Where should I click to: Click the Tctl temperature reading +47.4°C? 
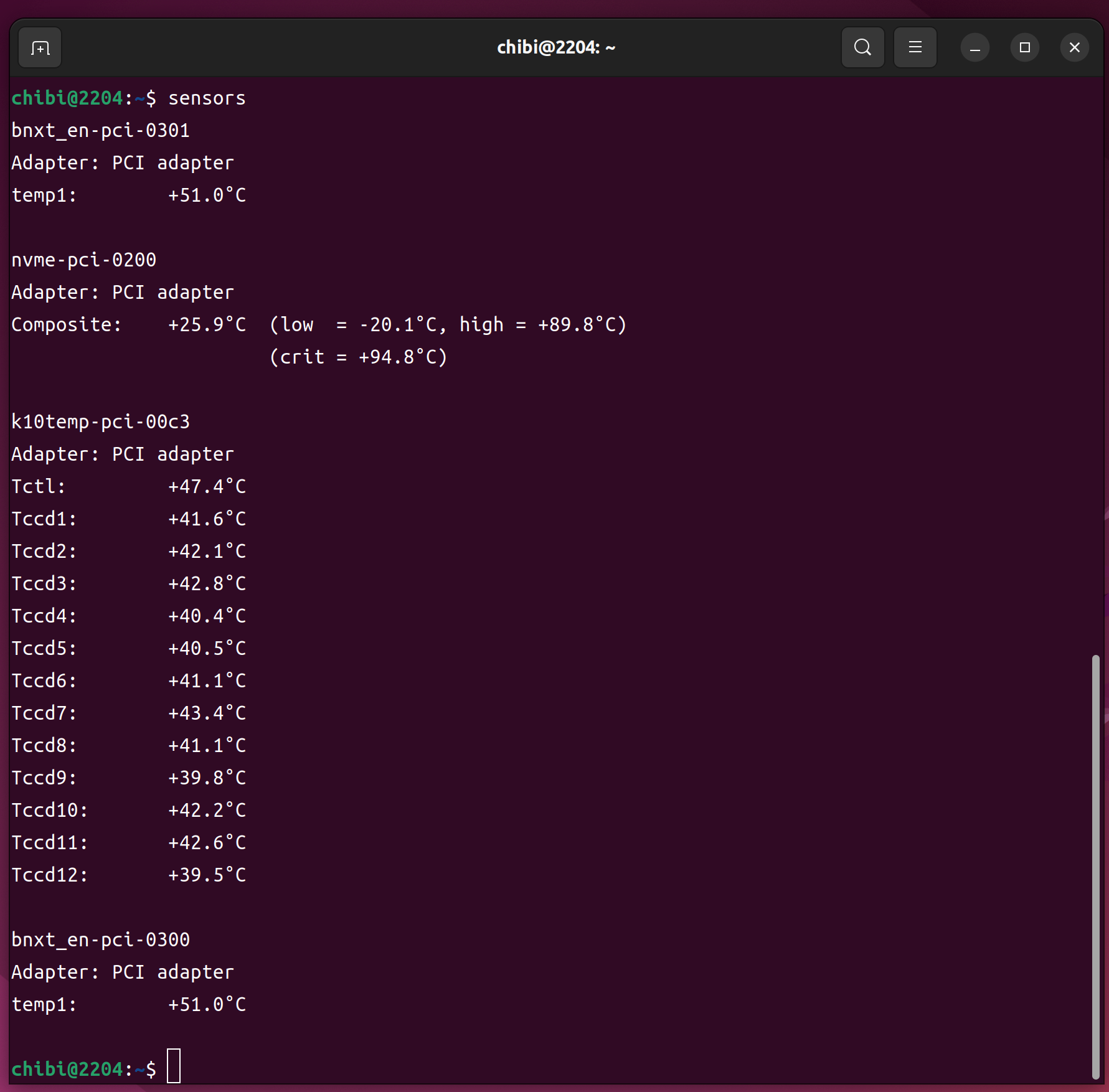pyautogui.click(x=207, y=487)
